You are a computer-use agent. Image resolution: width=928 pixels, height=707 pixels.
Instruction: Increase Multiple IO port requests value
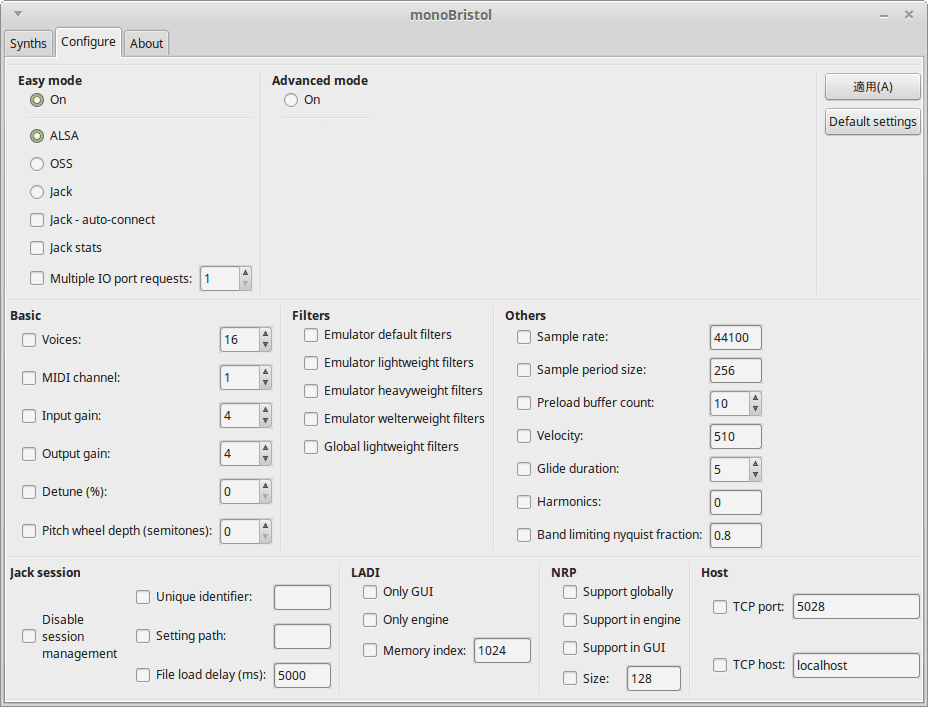pos(245,273)
